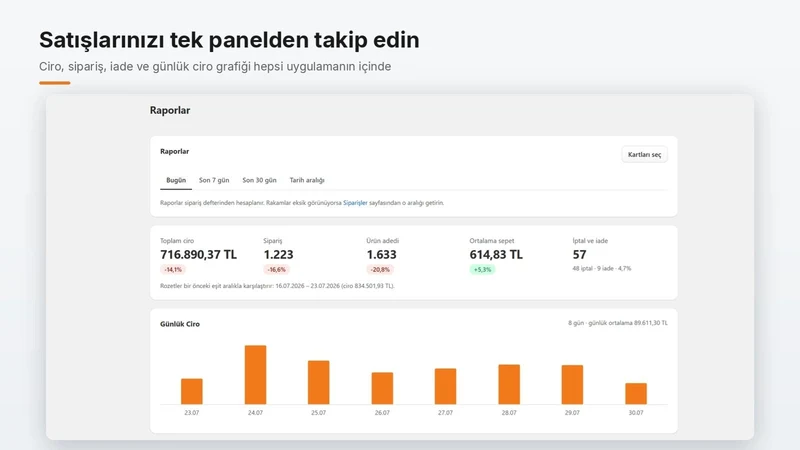Click the -20,8% product change badge
This screenshot has width=800, height=450.
coord(380,269)
